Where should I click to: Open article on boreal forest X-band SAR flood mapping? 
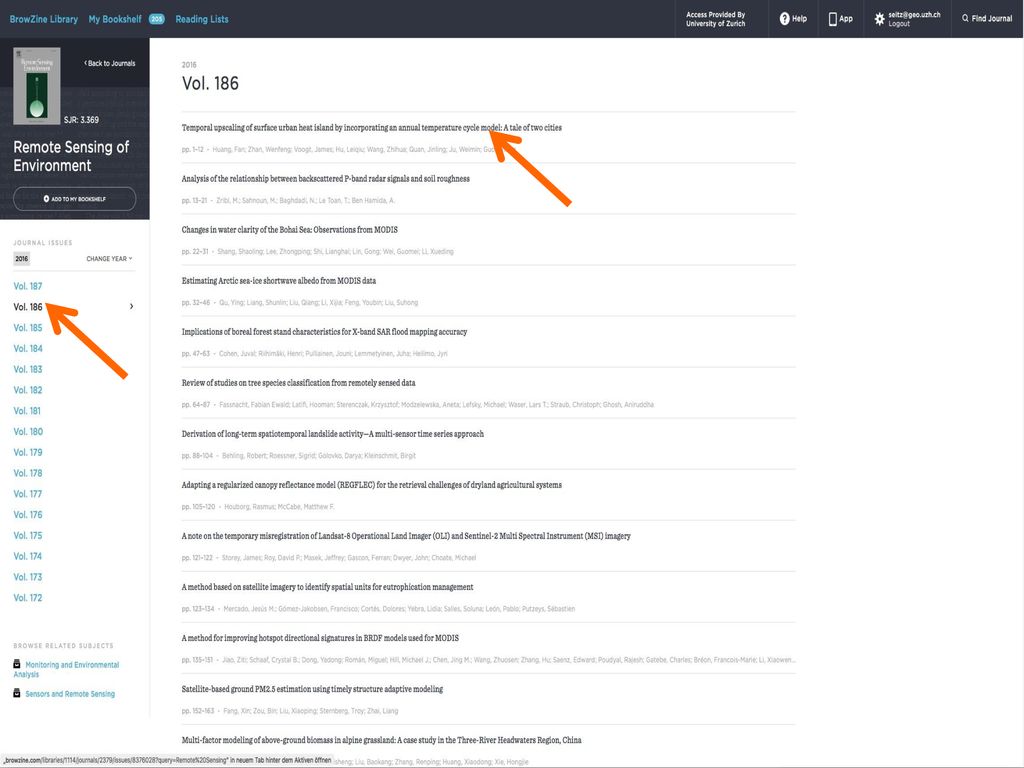pos(325,332)
